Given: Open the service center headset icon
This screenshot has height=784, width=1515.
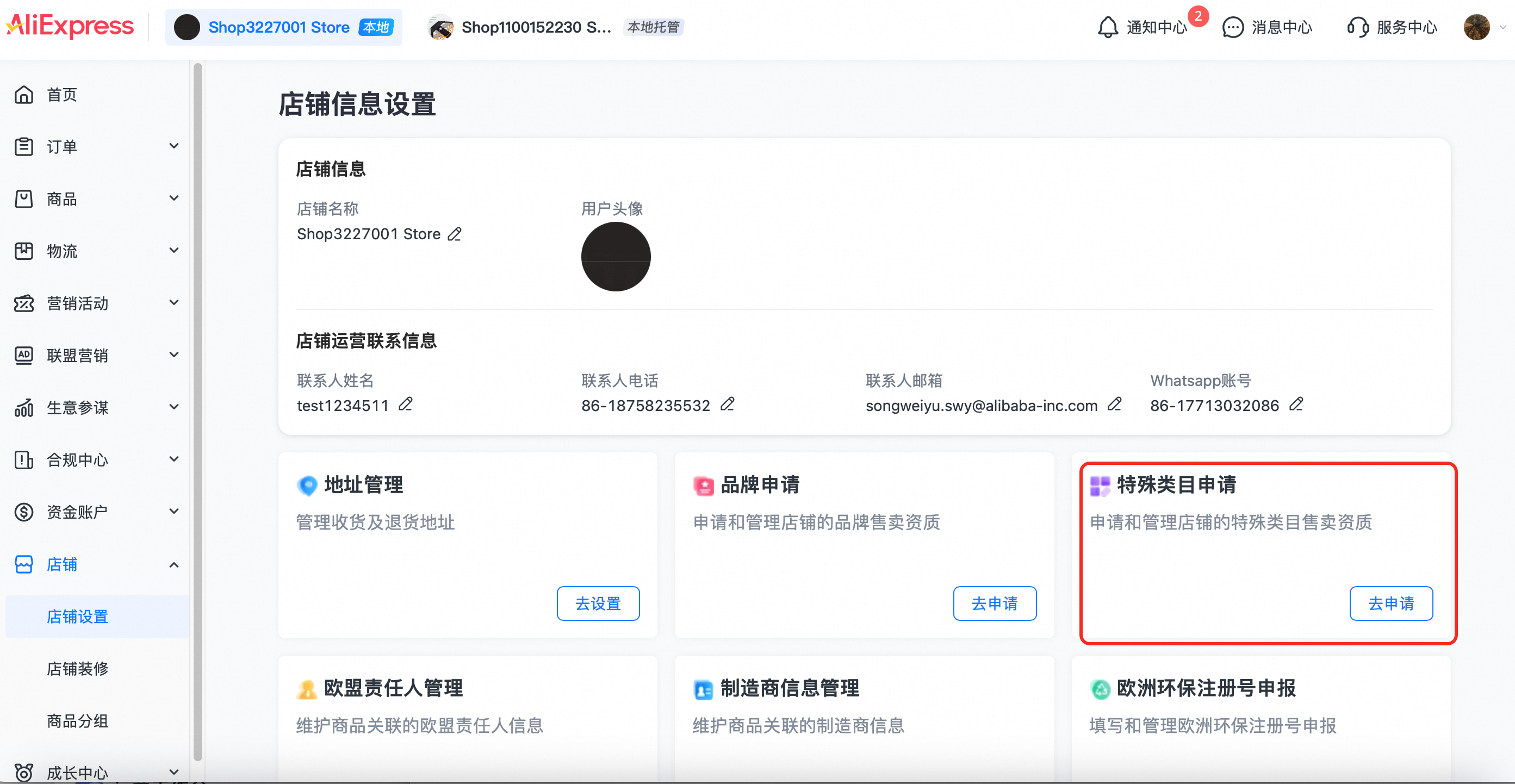Looking at the screenshot, I should (1357, 27).
